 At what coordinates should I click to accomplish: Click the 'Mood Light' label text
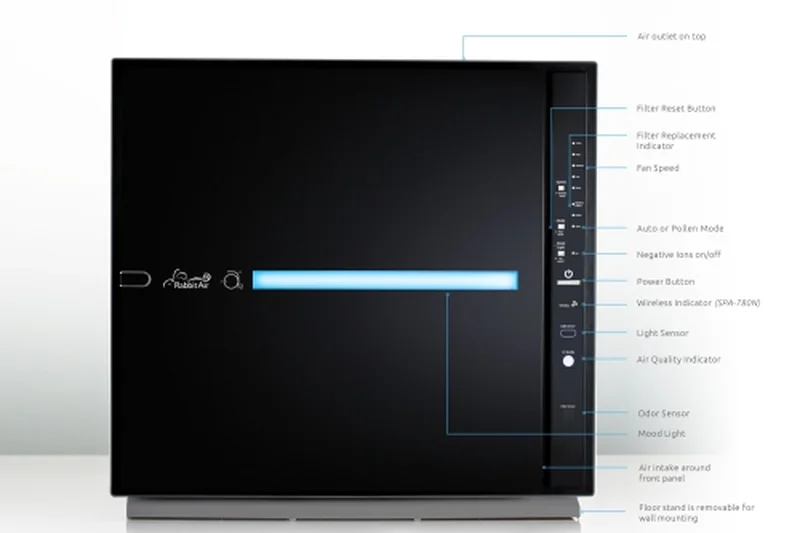point(661,434)
